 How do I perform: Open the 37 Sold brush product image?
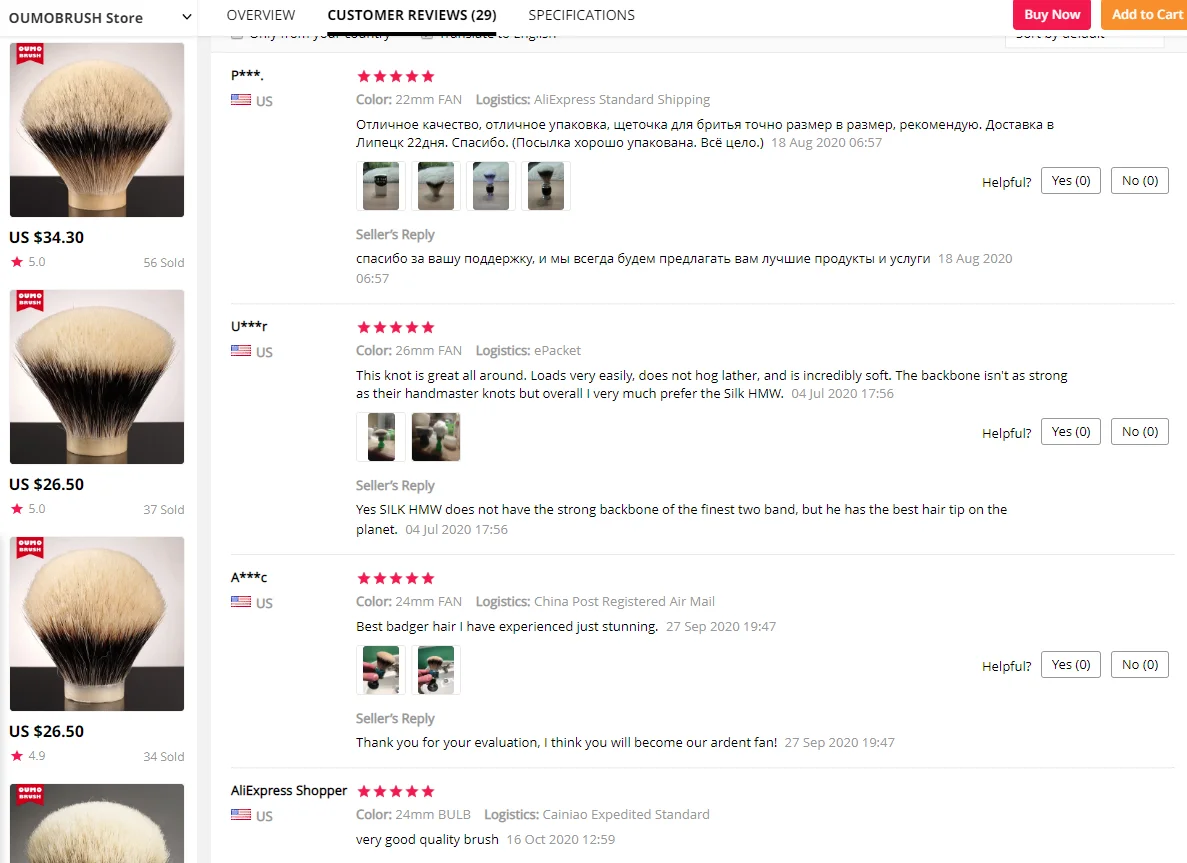click(97, 376)
